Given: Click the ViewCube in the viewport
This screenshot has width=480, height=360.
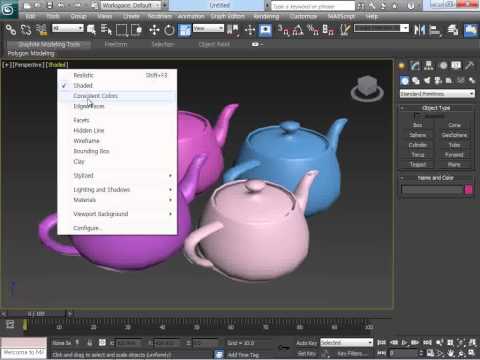Looking at the screenshot, I should click(367, 88).
